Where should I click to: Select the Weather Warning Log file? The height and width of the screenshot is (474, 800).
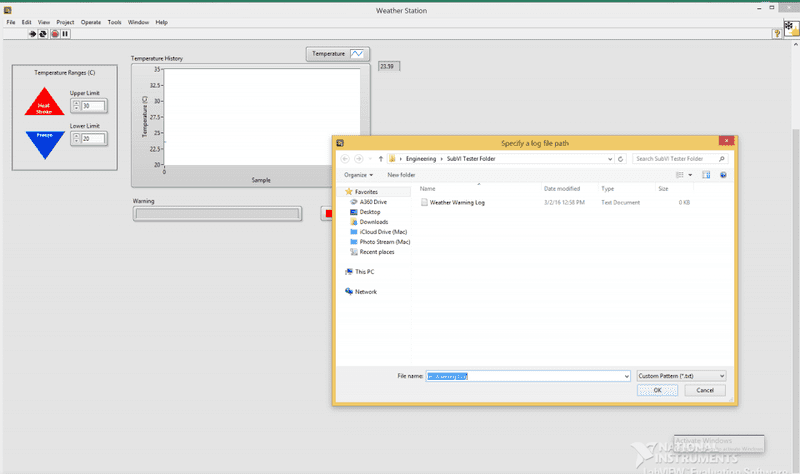click(x=456, y=202)
